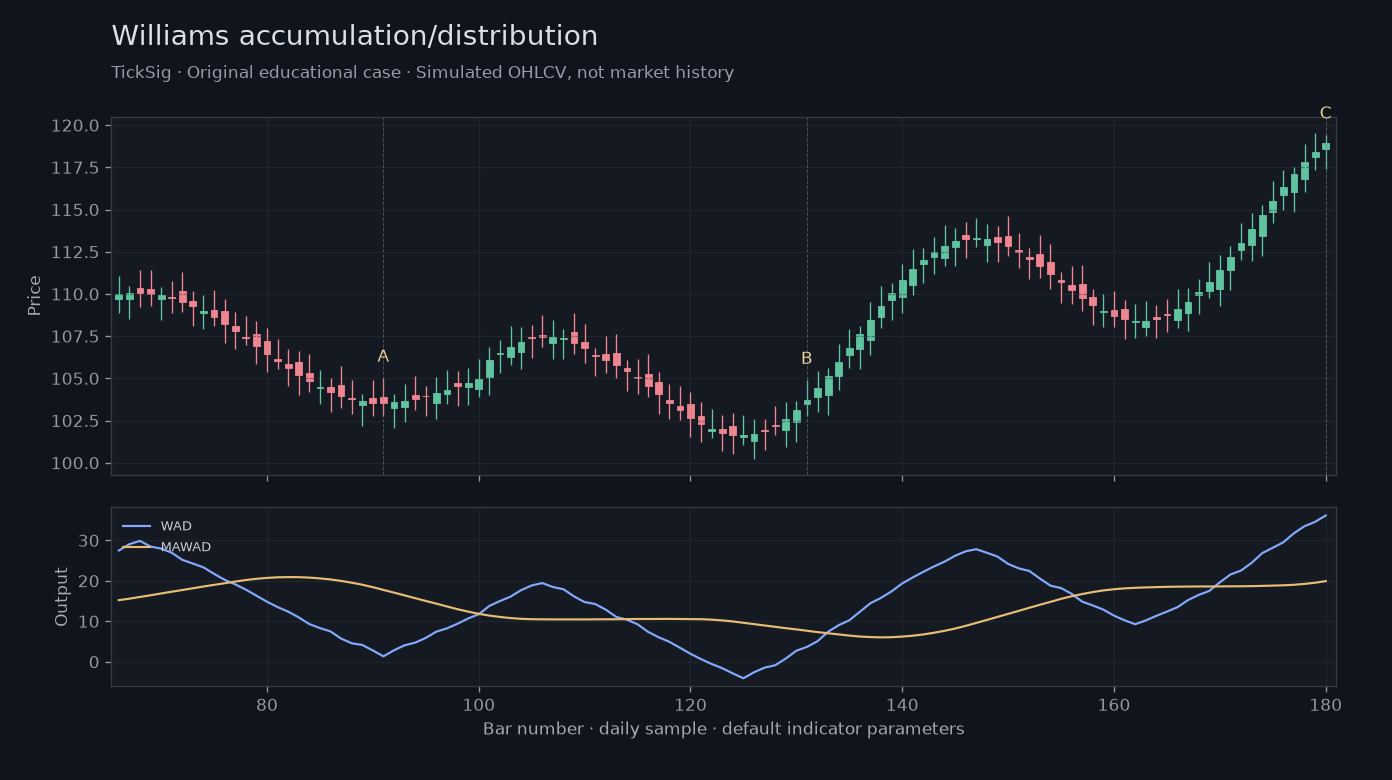The width and height of the screenshot is (1392, 780).
Task: Click the 20 output tick label
Action: pyautogui.click(x=90, y=581)
